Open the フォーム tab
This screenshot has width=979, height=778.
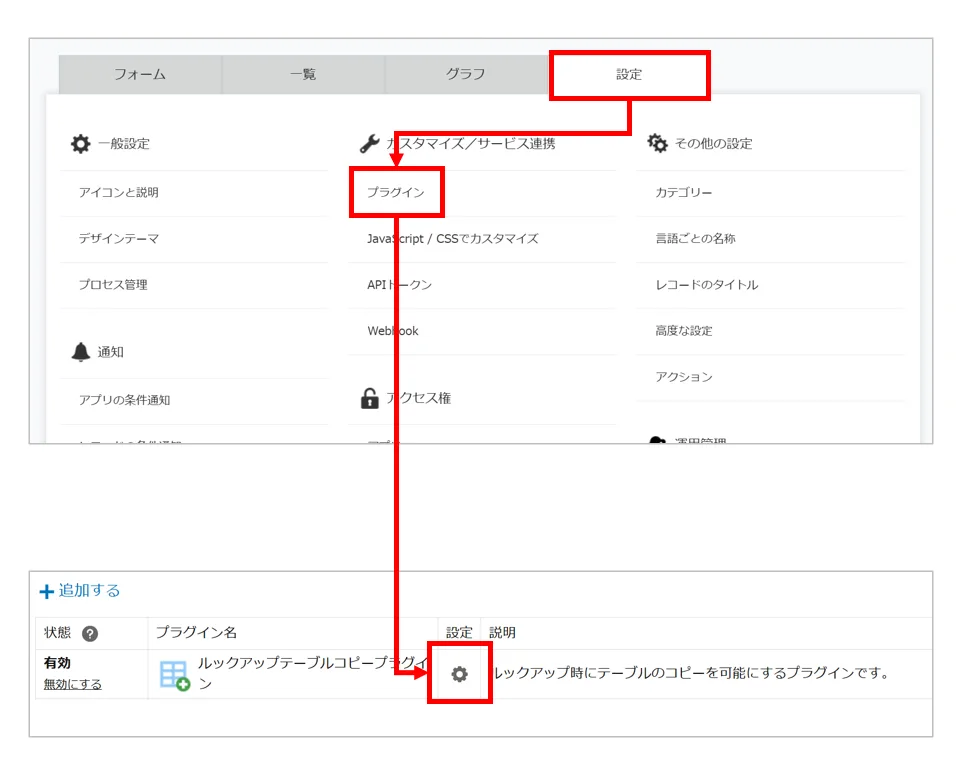point(140,74)
